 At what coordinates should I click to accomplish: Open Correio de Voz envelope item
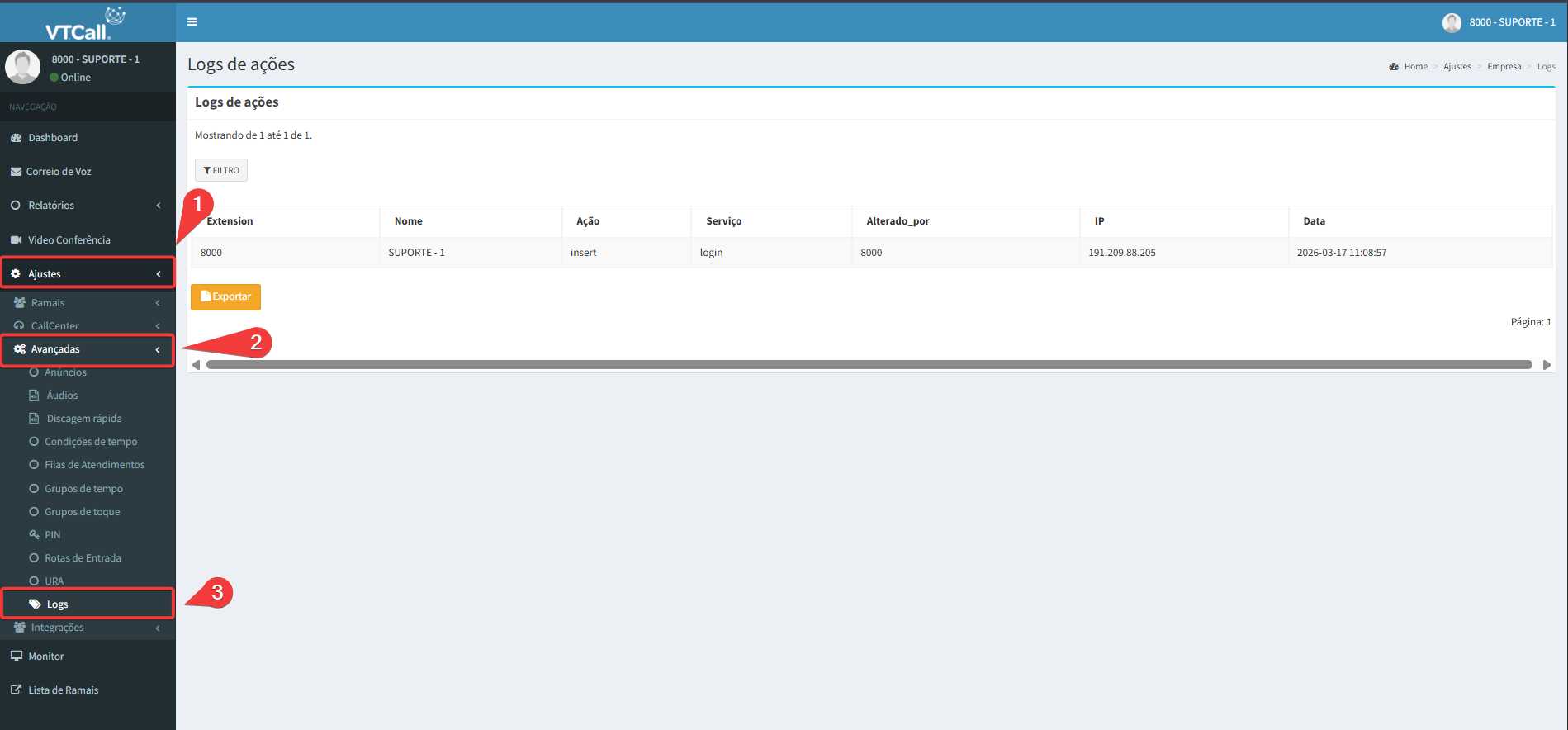pos(58,172)
